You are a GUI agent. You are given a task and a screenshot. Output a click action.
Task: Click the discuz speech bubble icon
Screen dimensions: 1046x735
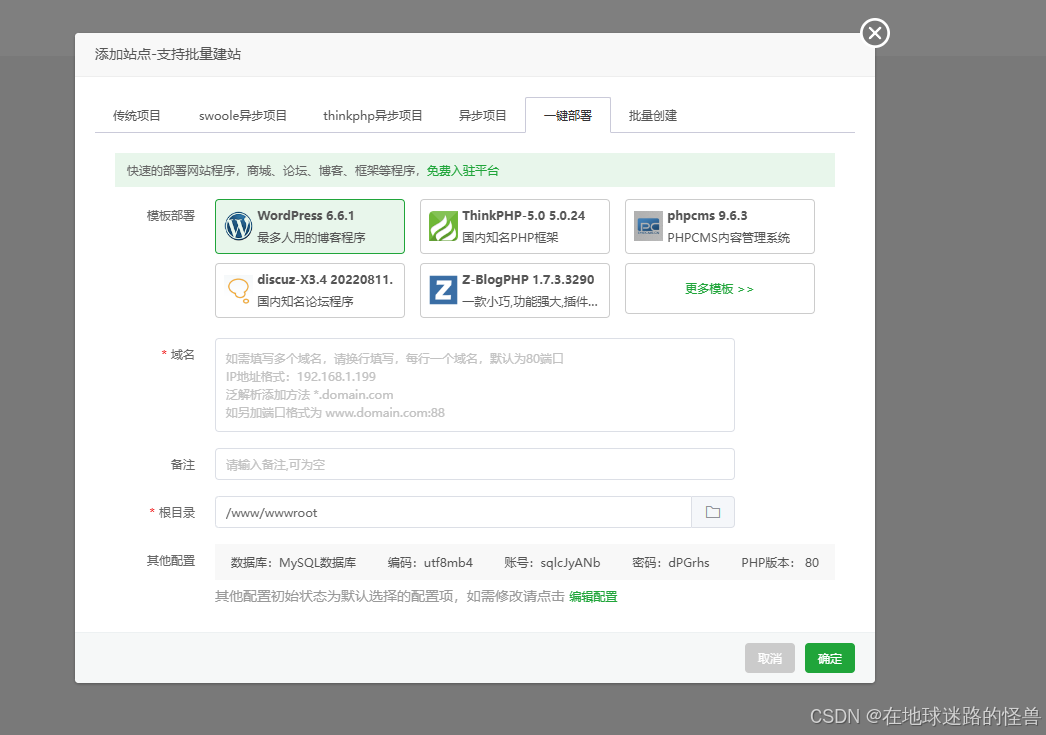(238, 290)
